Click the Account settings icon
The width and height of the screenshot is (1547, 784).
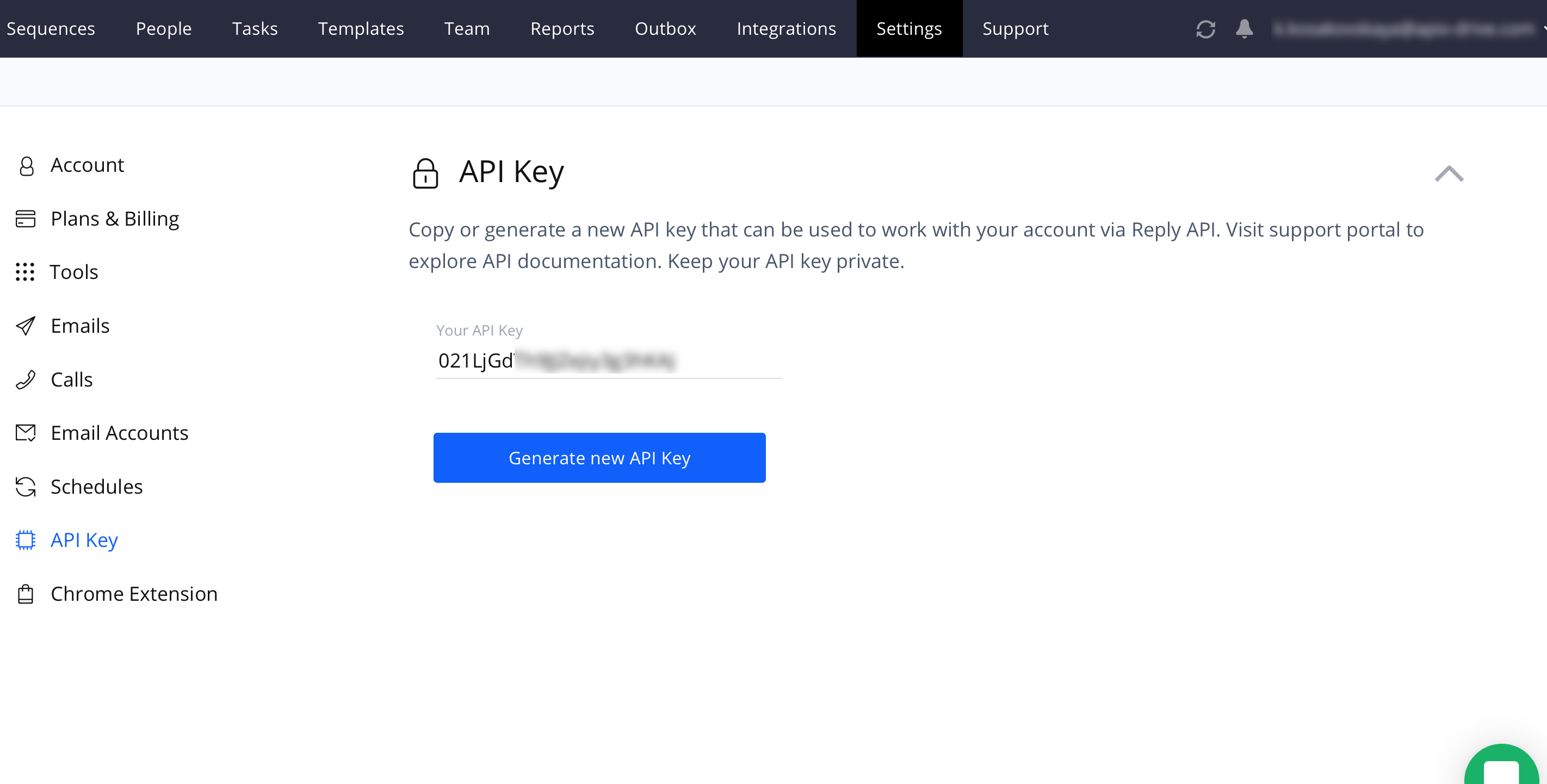[27, 165]
